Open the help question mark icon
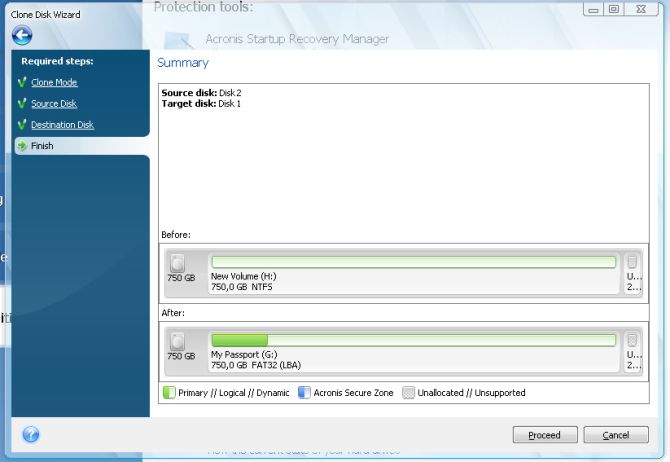This screenshot has height=462, width=670. (x=31, y=434)
